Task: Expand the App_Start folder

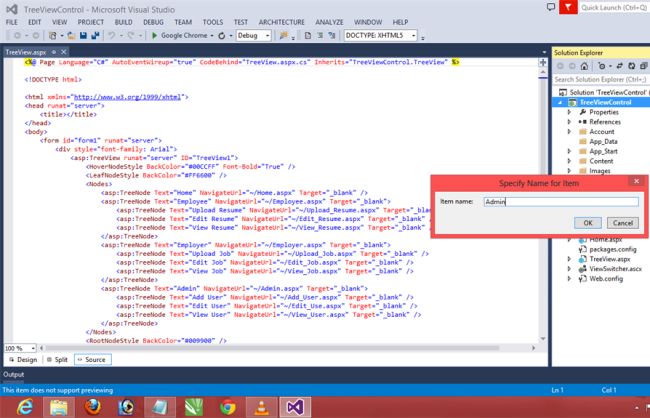Action: click(x=569, y=151)
